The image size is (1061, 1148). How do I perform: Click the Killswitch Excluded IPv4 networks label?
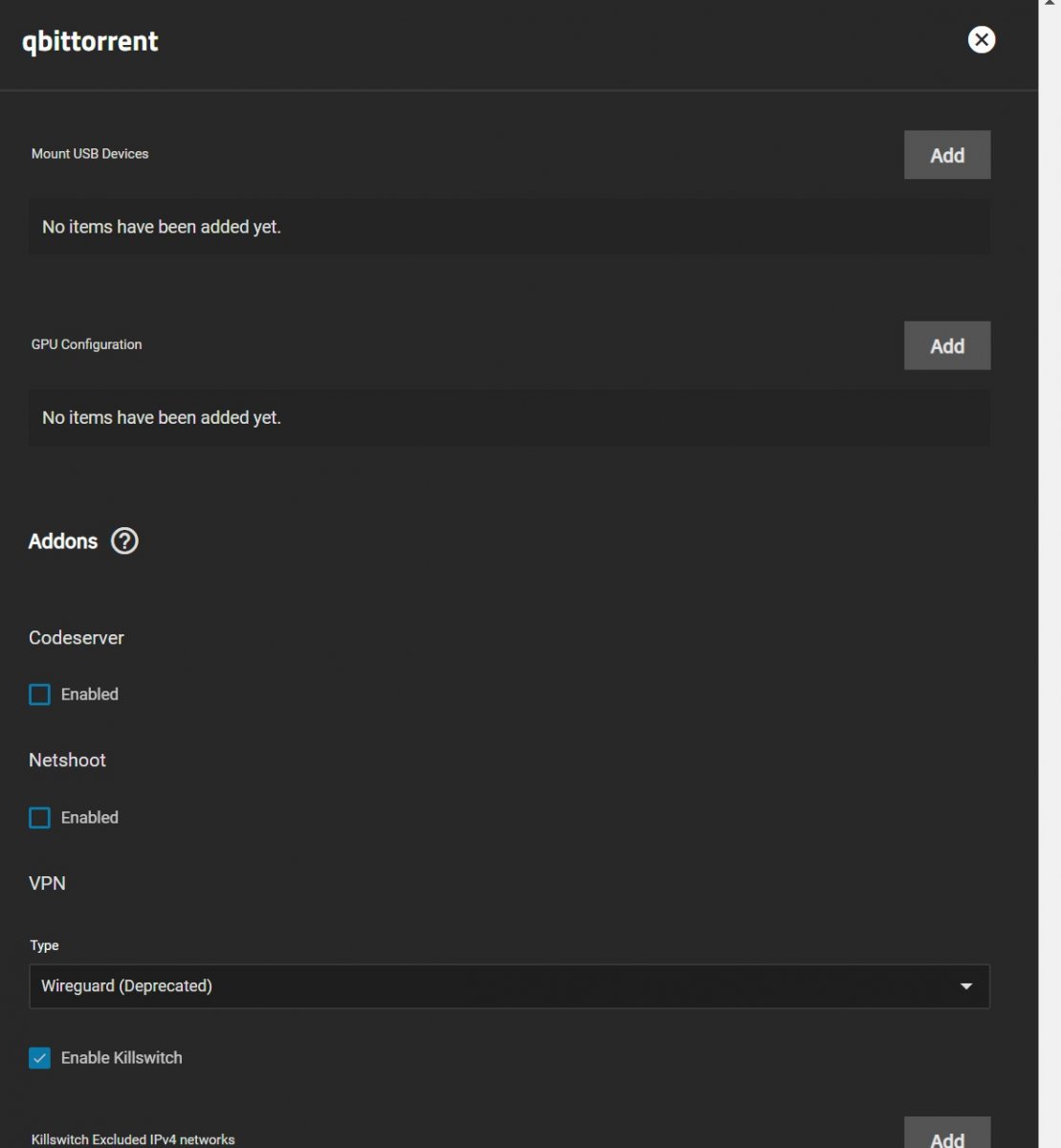133,1139
